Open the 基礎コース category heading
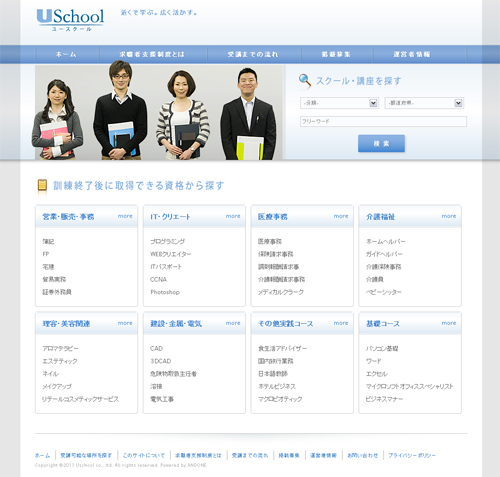The width and height of the screenshot is (500, 477). coord(383,324)
